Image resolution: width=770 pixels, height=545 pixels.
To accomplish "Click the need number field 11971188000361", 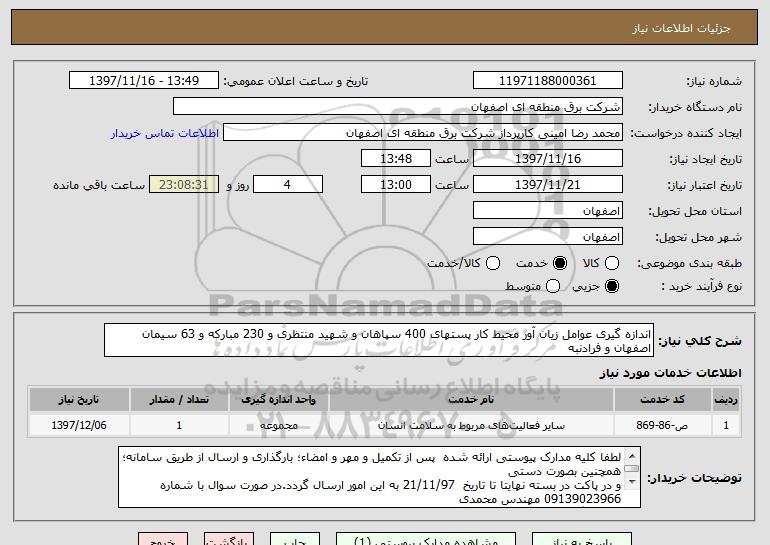I will (548, 81).
